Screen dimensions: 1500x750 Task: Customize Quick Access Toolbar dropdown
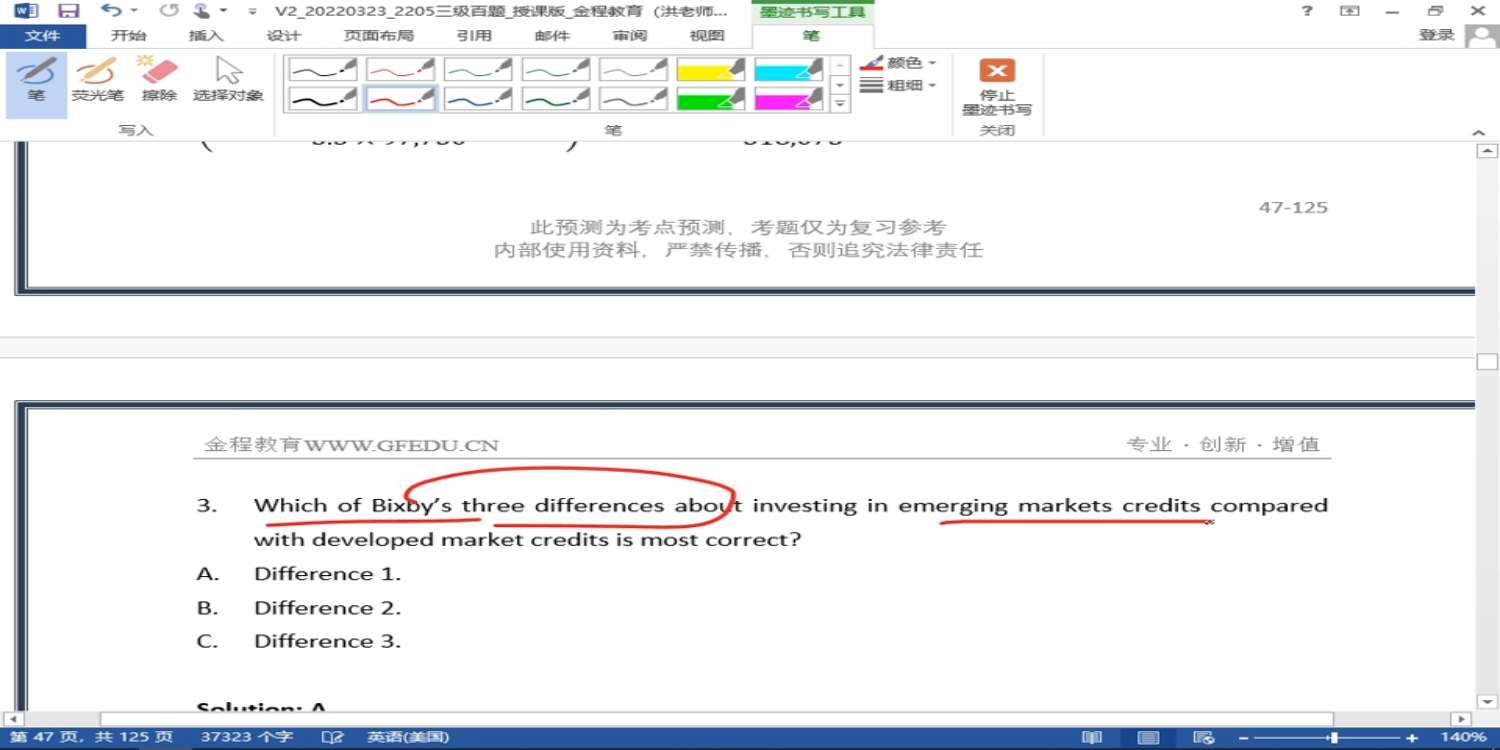pyautogui.click(x=252, y=11)
